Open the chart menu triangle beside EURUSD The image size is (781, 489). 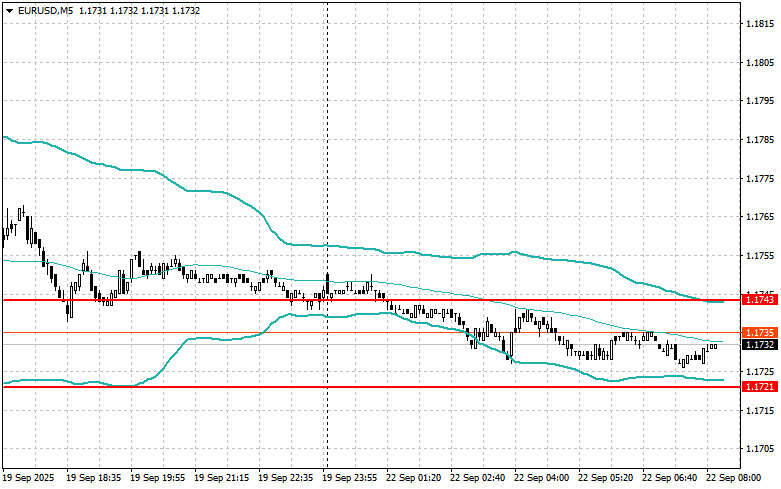[x=9, y=10]
